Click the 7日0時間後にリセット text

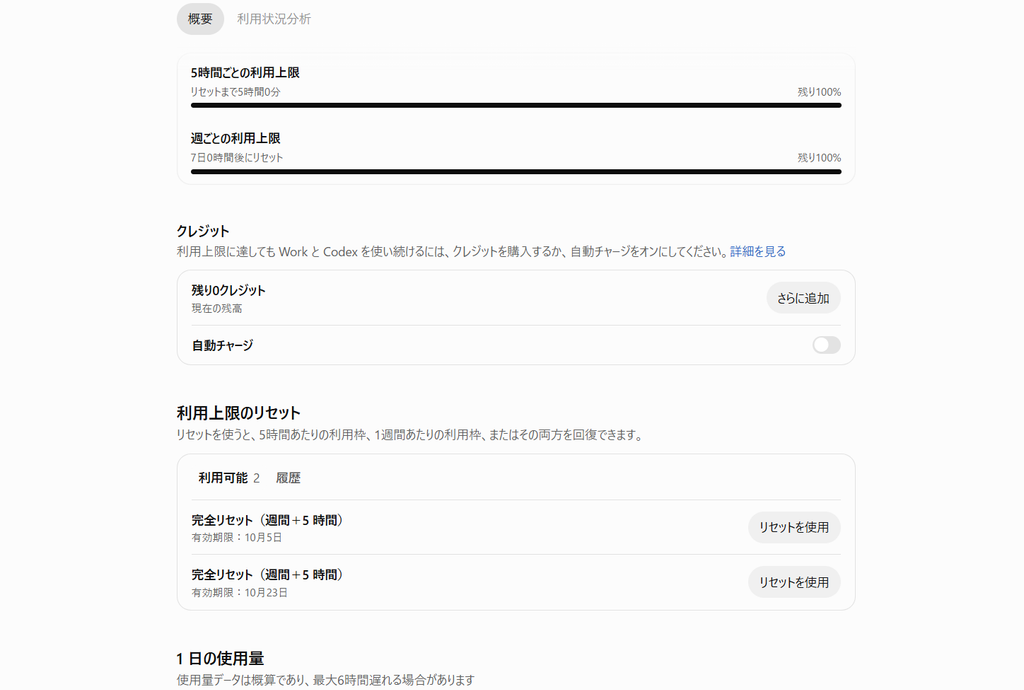(237, 158)
